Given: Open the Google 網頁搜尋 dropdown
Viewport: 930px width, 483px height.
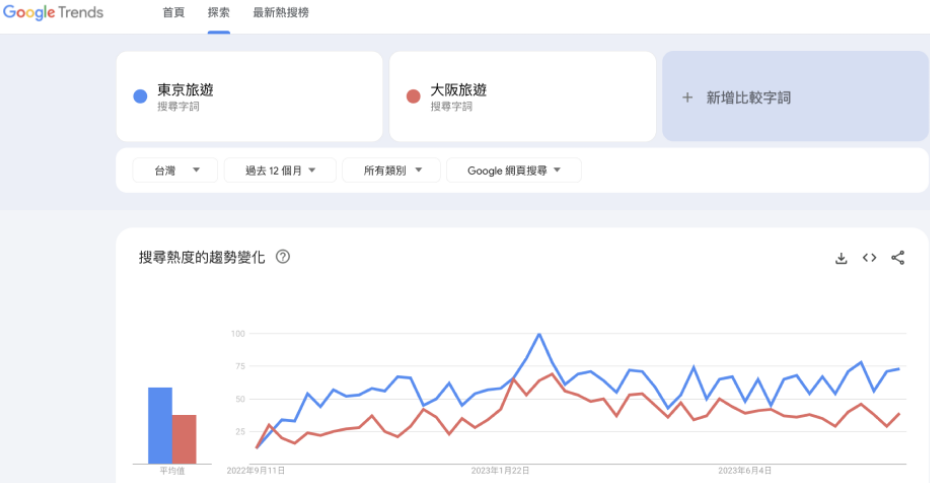Looking at the screenshot, I should coord(514,170).
